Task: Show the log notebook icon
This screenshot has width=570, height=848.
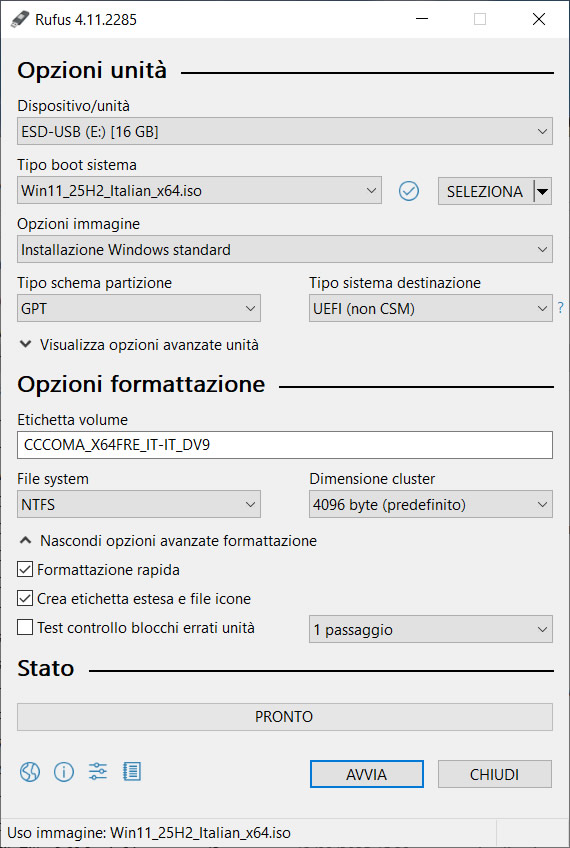Action: pos(132,772)
